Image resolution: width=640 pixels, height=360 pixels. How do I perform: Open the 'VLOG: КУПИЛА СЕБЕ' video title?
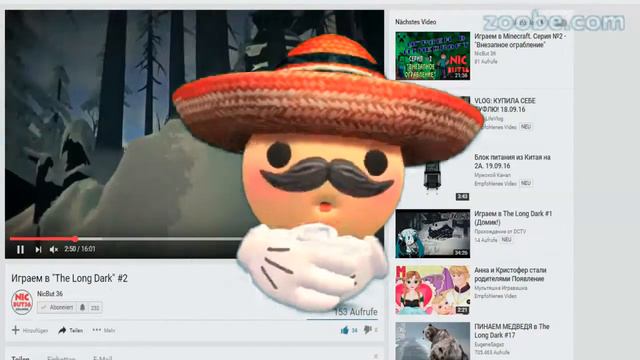pyautogui.click(x=505, y=105)
